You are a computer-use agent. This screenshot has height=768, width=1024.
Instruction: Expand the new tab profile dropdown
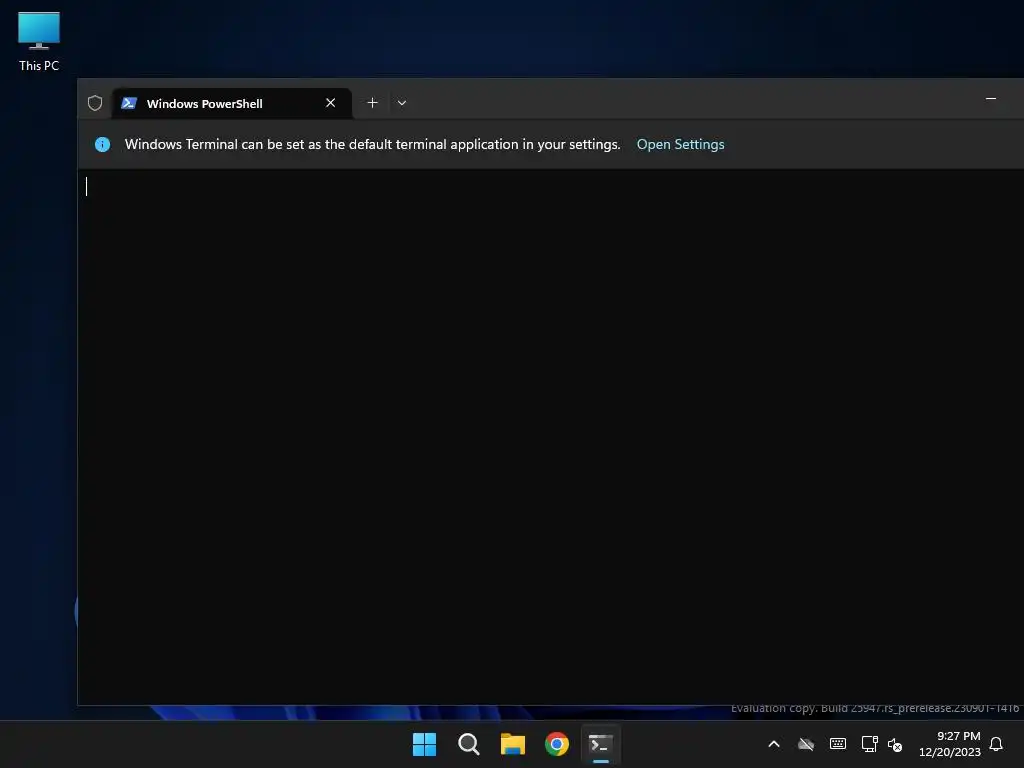pos(402,103)
